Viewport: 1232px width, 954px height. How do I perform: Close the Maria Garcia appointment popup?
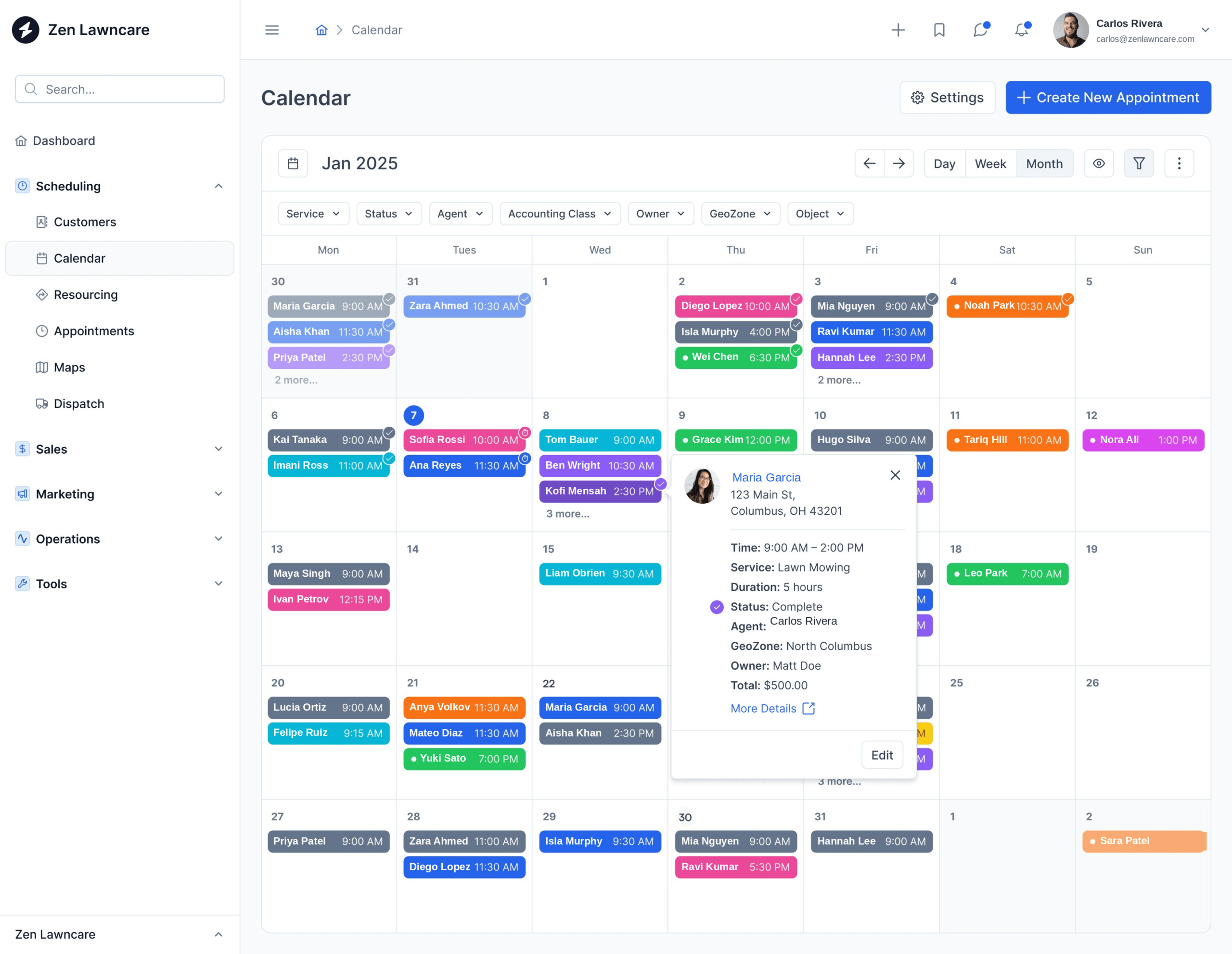tap(895, 475)
